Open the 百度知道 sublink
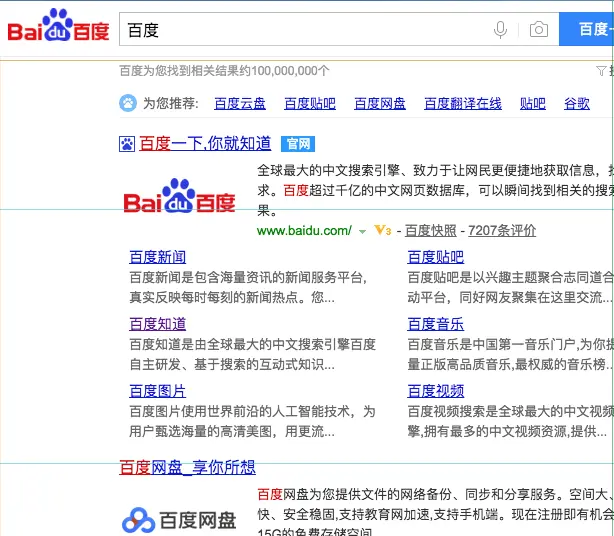 pos(157,324)
